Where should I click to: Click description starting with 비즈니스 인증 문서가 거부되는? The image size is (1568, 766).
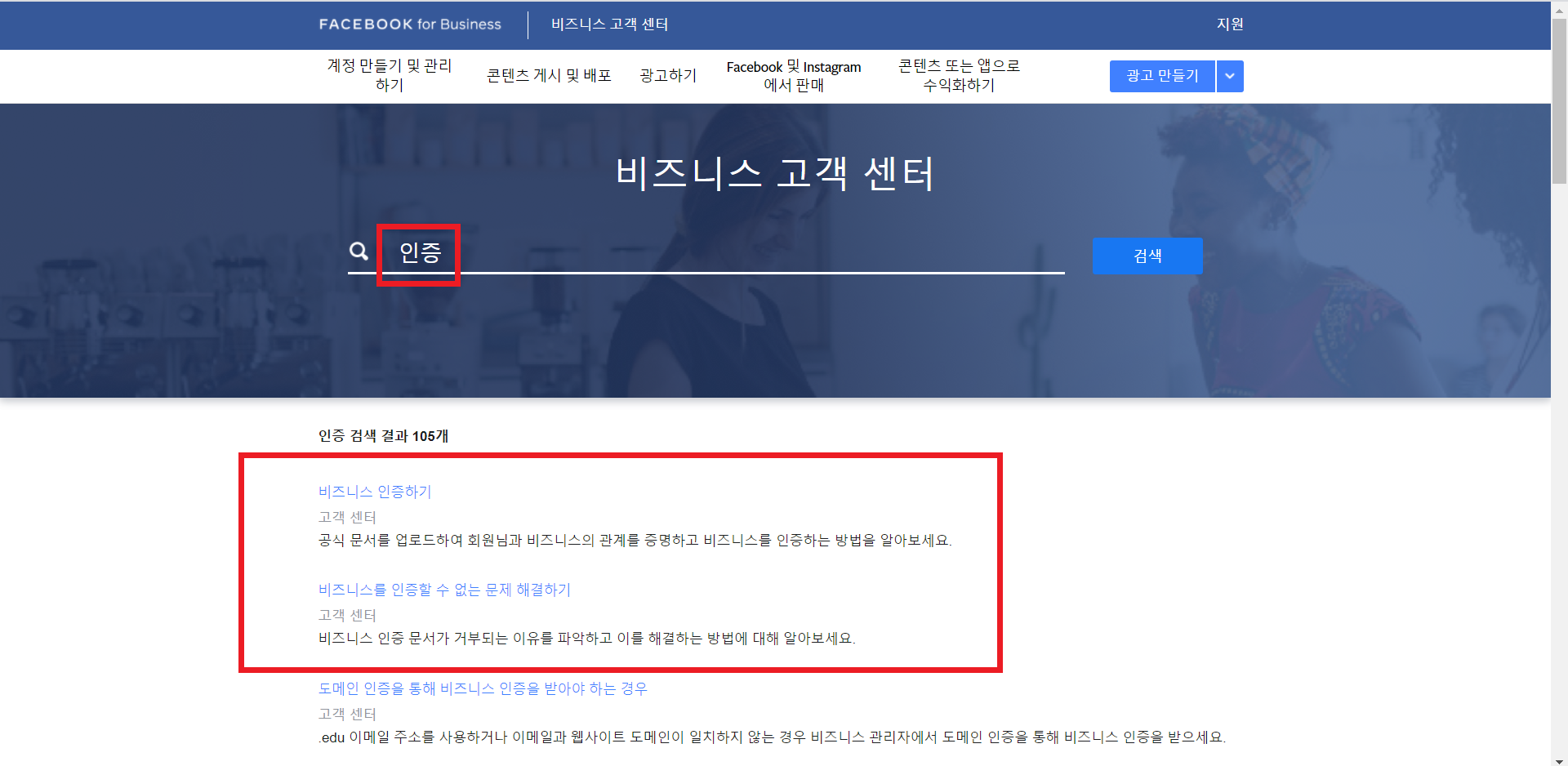point(587,639)
